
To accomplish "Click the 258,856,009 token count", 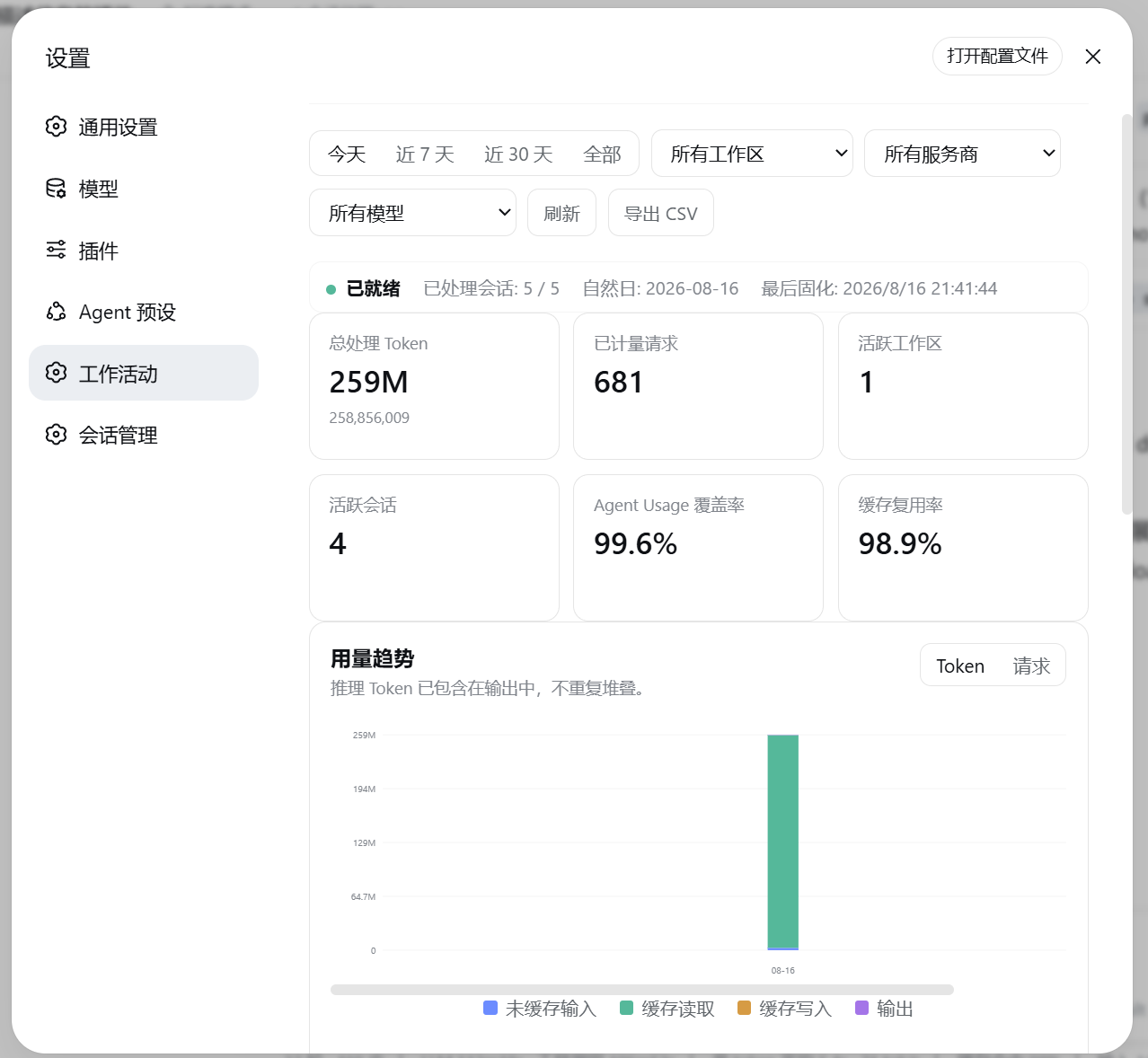I will coord(369,418).
